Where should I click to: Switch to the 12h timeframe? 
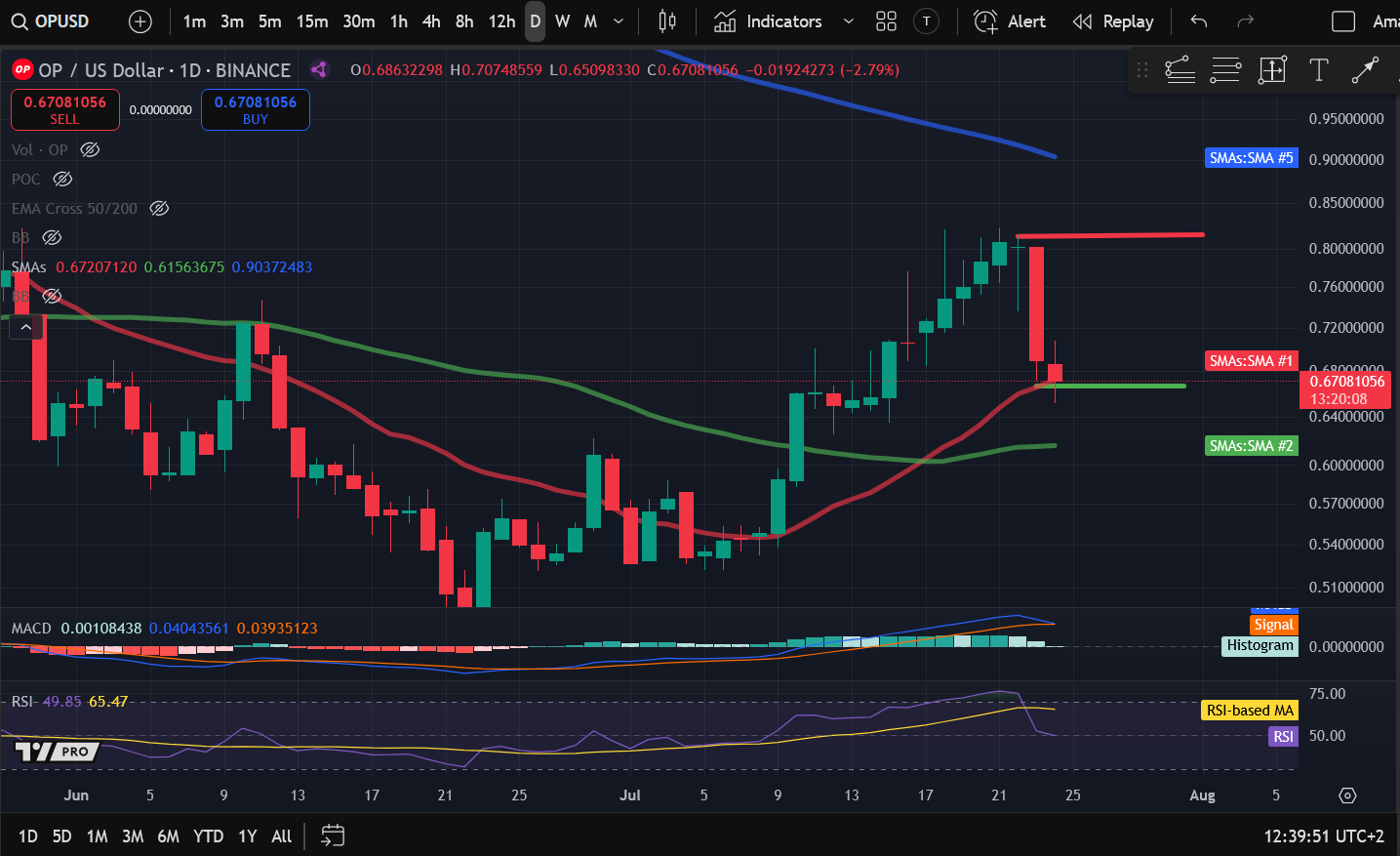pos(501,21)
